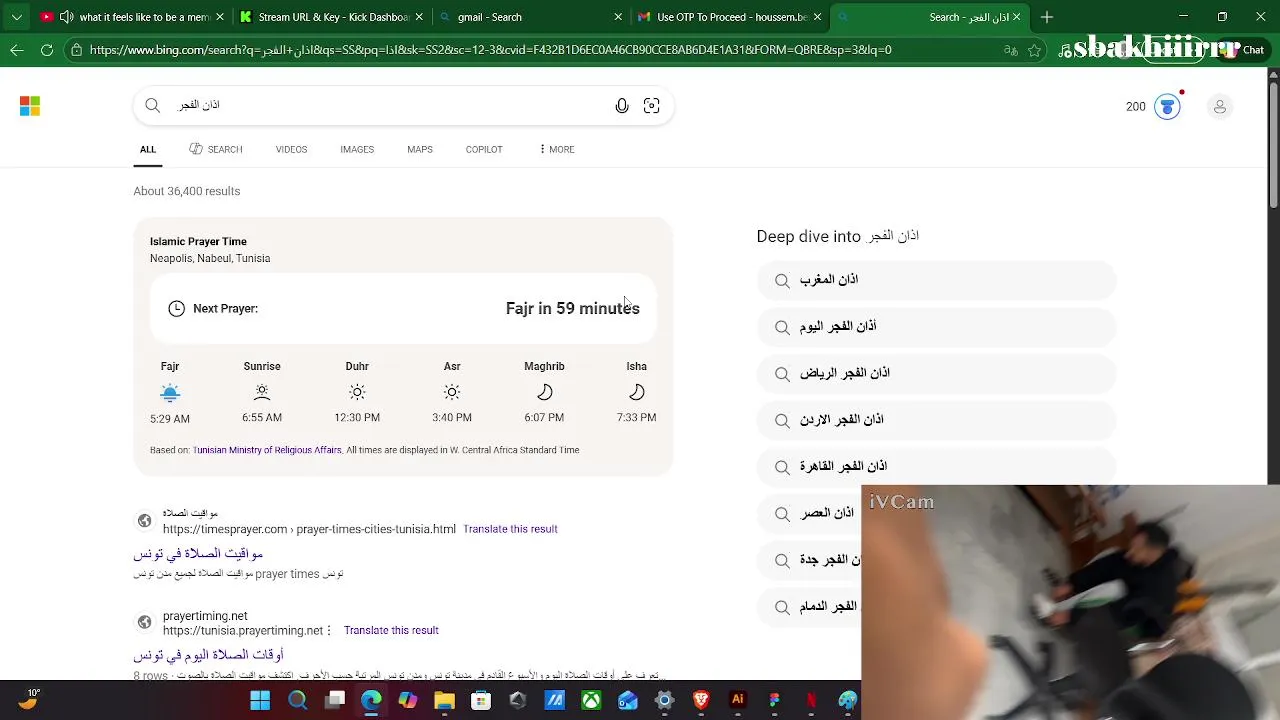Click the Fajr sunrise icon
Viewport: 1280px width, 720px height.
pos(170,392)
